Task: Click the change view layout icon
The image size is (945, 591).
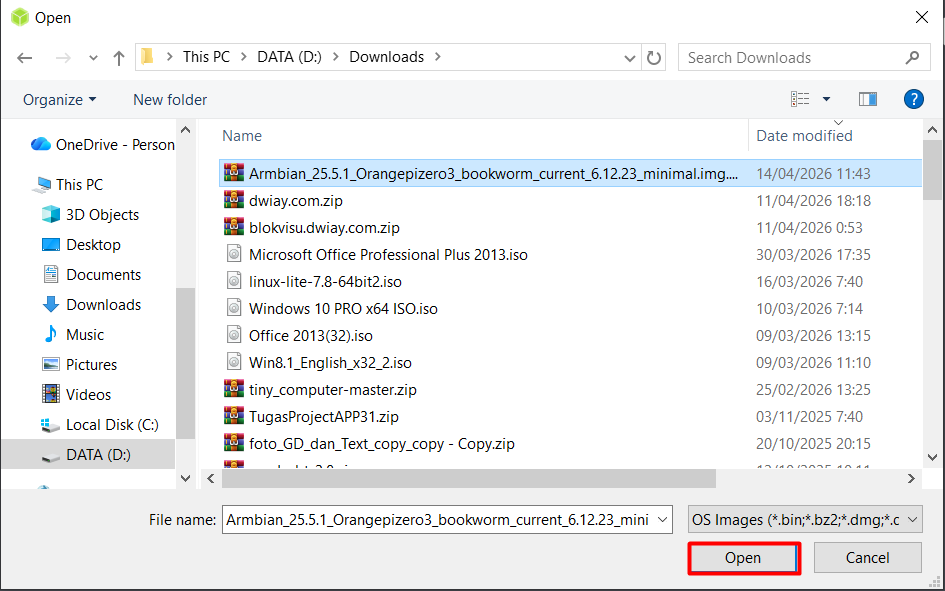Action: 800,99
